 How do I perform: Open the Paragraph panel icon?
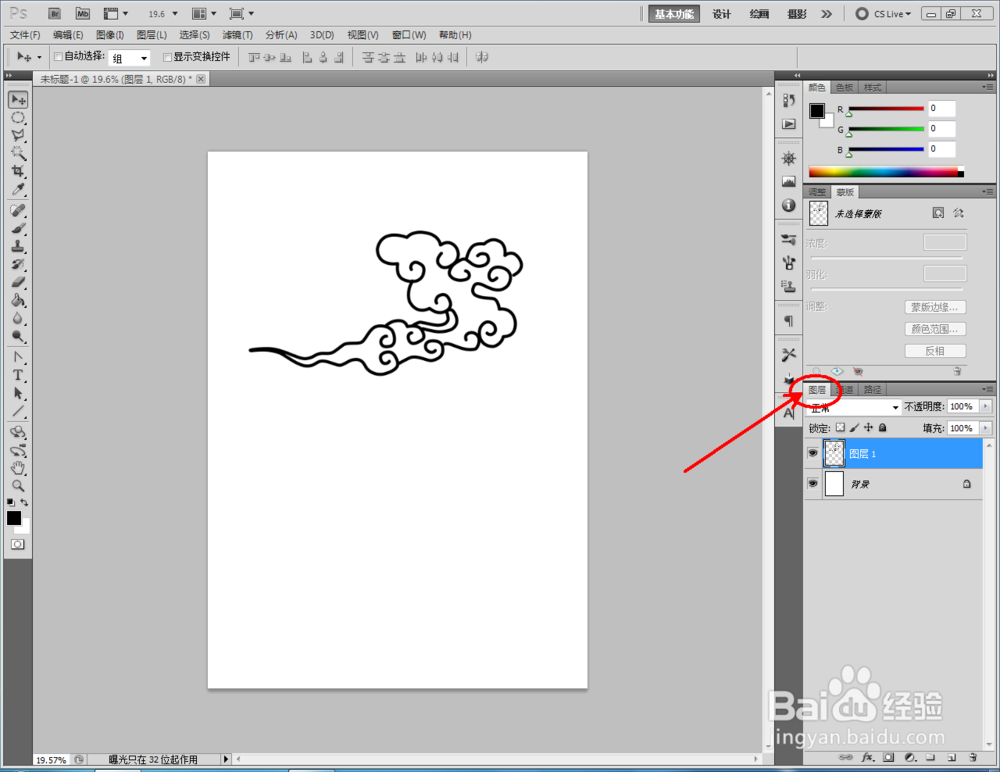click(789, 321)
